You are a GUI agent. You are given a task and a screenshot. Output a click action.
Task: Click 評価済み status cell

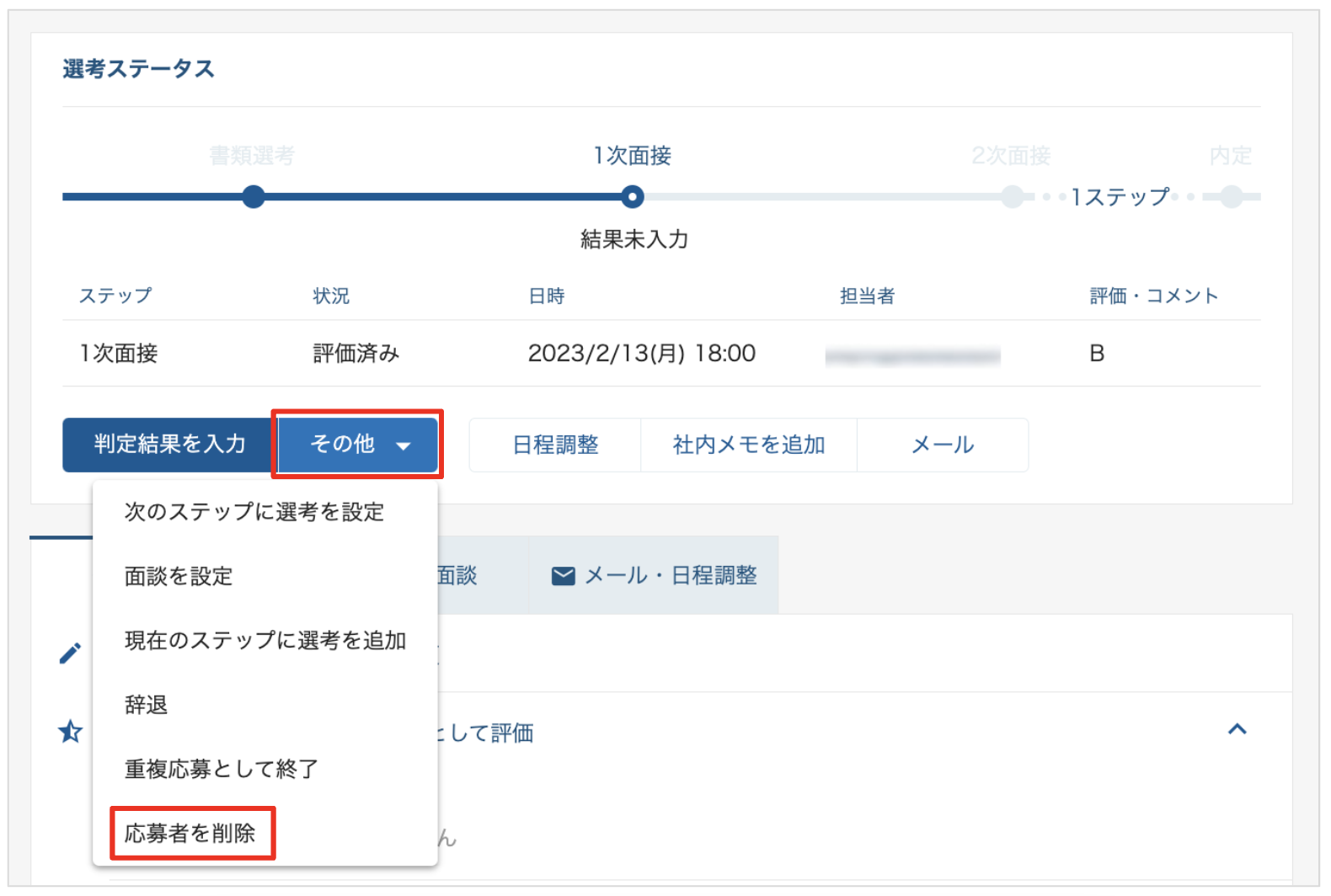(356, 353)
